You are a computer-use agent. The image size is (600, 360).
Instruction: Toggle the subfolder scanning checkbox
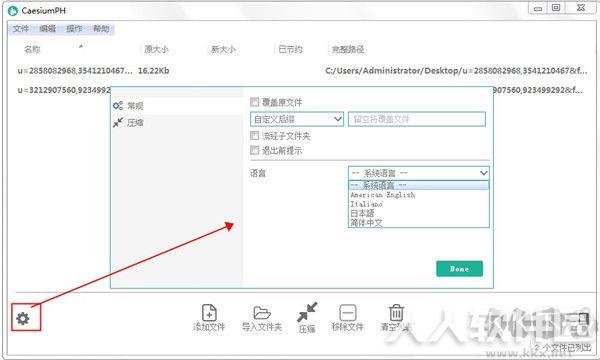254,135
